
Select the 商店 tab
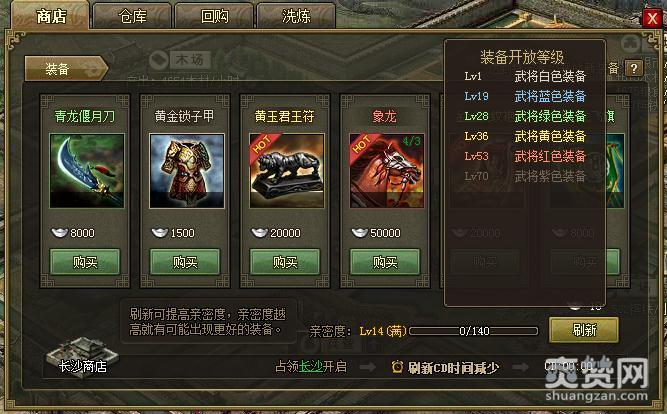51,16
